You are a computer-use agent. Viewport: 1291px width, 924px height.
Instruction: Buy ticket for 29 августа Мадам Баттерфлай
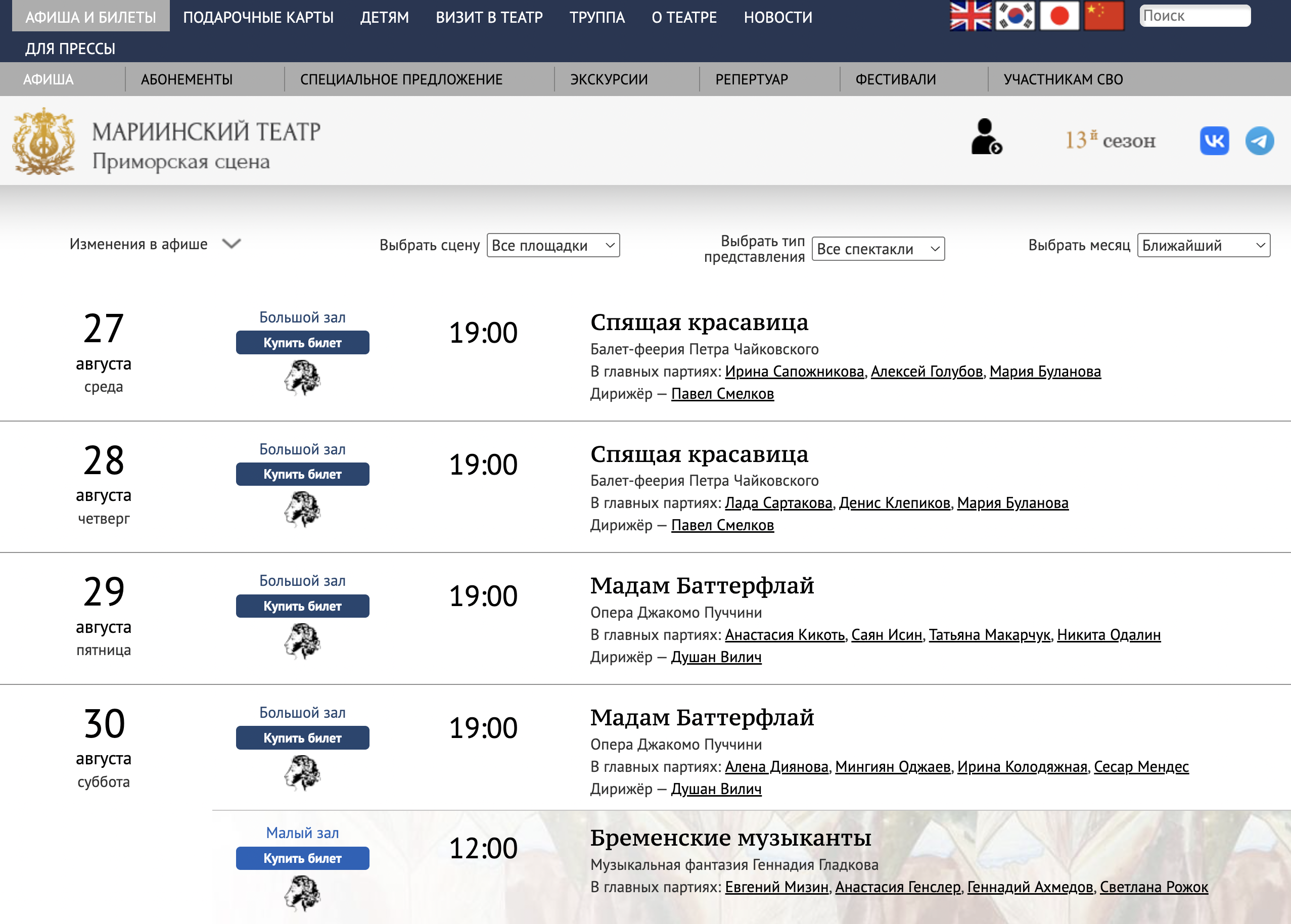point(302,606)
